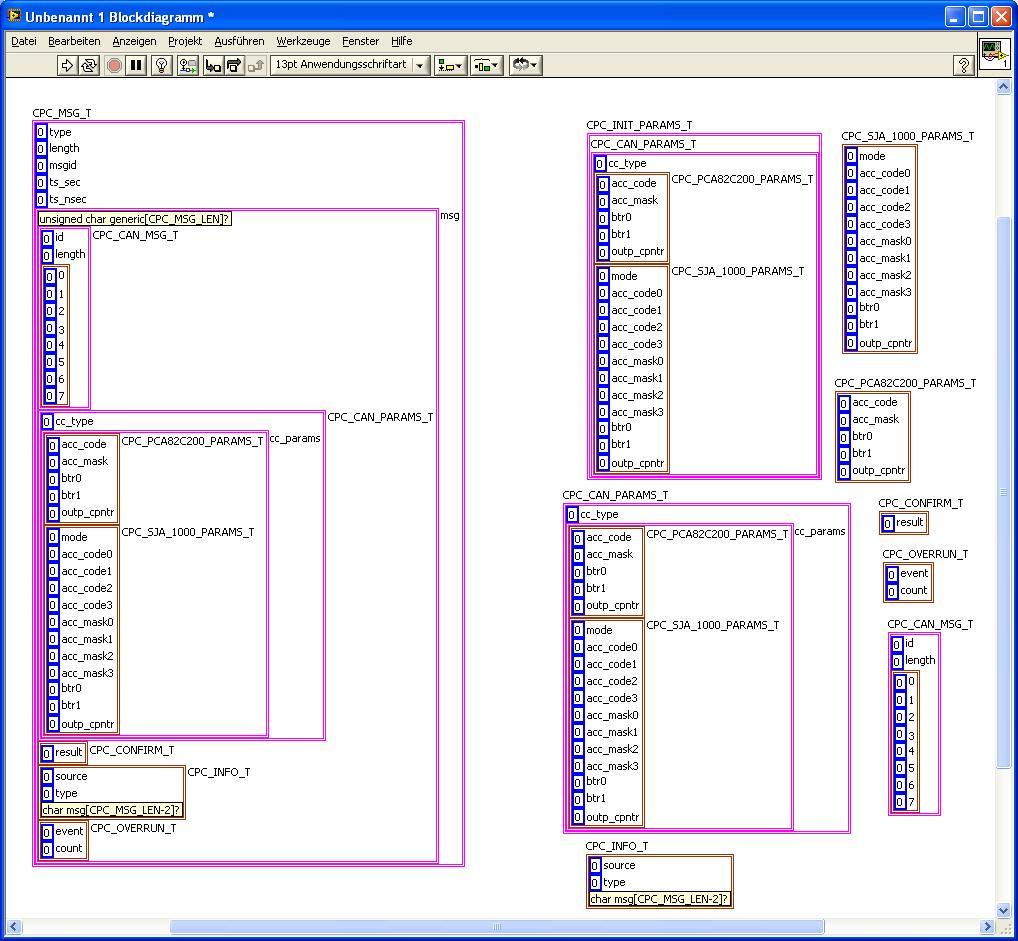
Task: Select the cc_type element in CPC_INIT_PARAMS_T
Action: (627, 164)
